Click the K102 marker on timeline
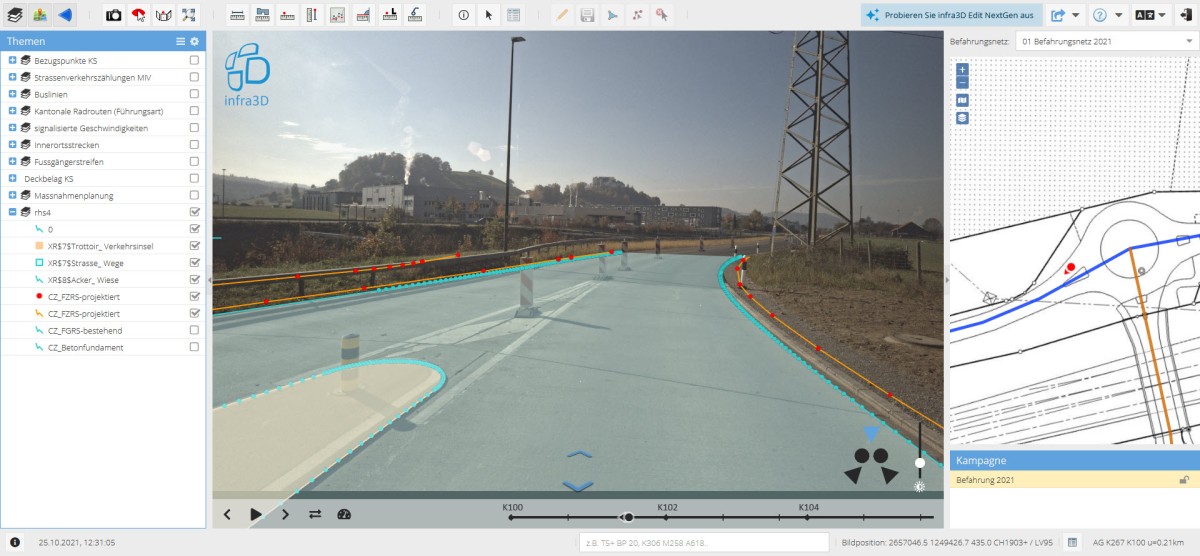This screenshot has height=556, width=1200. pos(668,508)
